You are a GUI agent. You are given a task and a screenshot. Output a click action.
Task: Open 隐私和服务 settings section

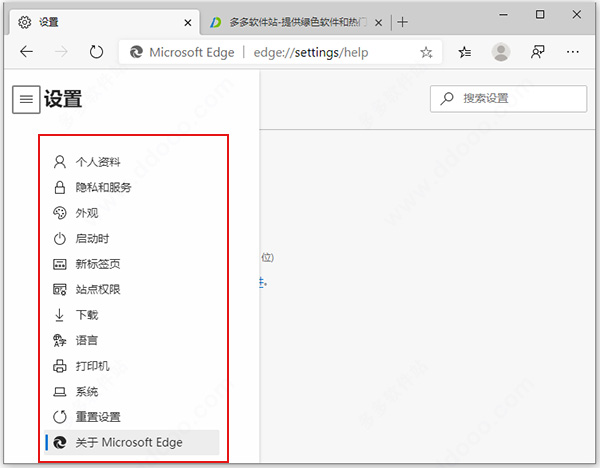click(131, 187)
